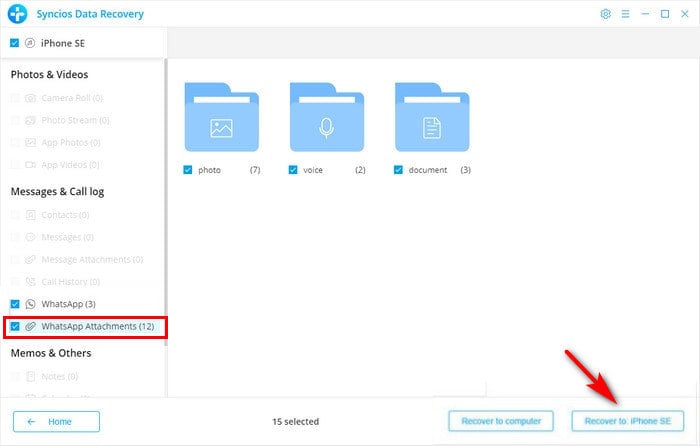Image resolution: width=700 pixels, height=446 pixels.
Task: Open the voice folder
Action: [327, 117]
